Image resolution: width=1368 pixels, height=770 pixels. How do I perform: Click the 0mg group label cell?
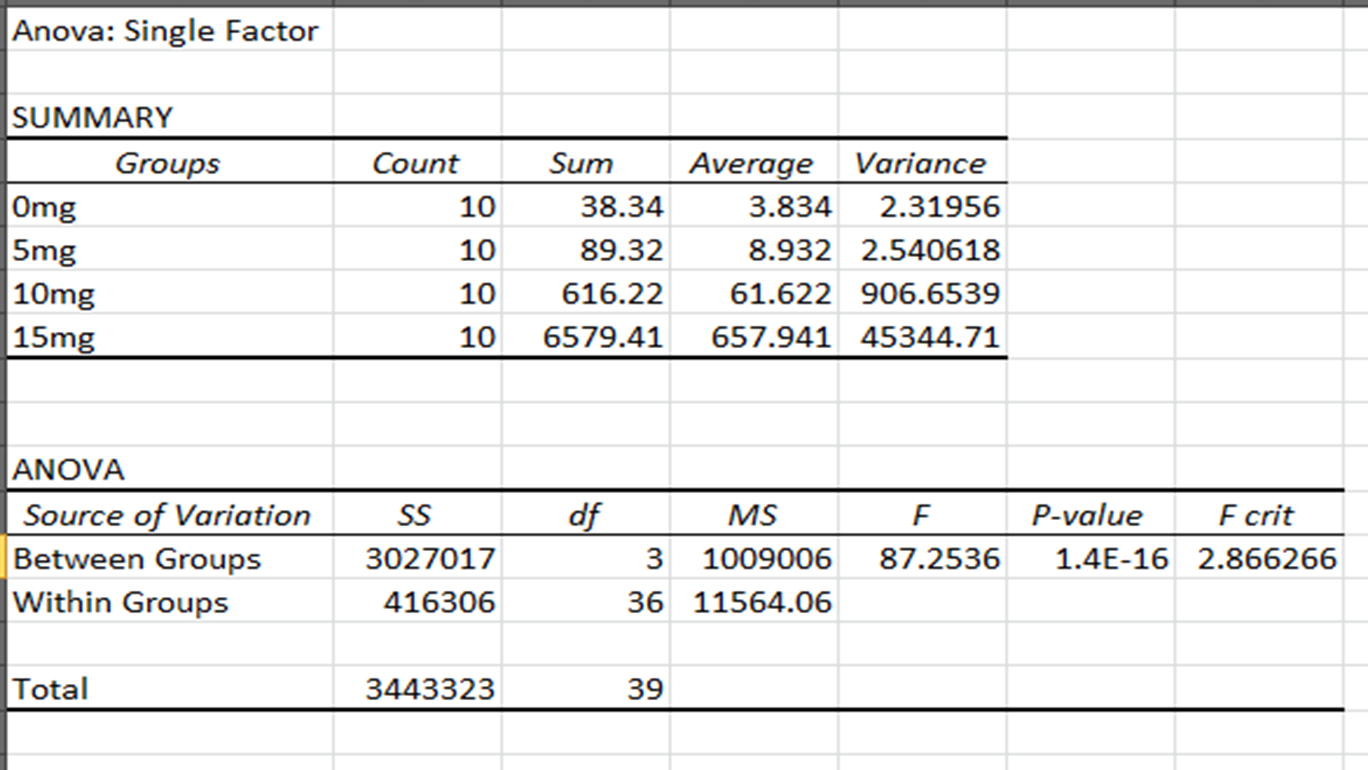pos(45,207)
